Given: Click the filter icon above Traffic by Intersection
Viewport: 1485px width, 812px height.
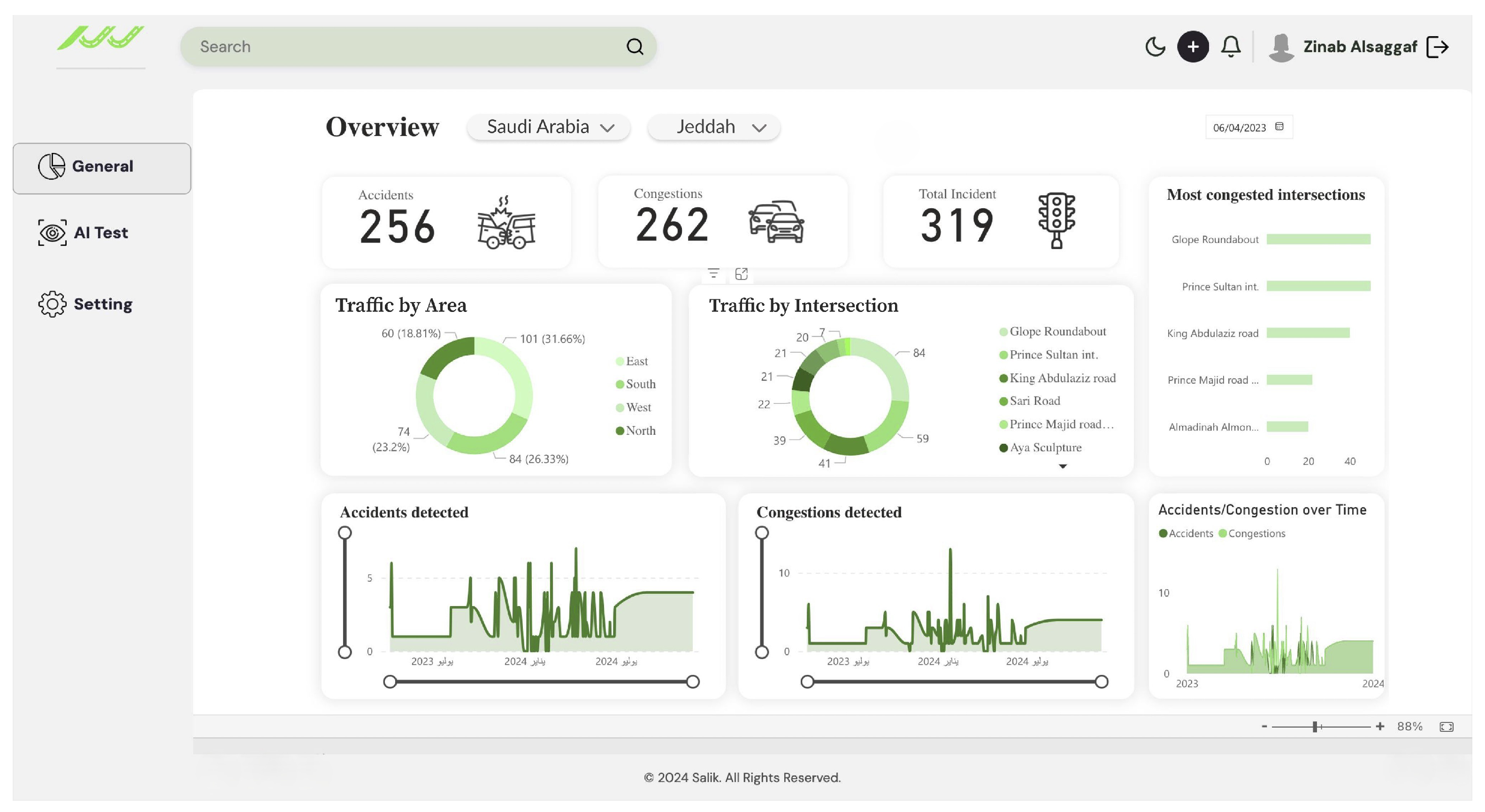Looking at the screenshot, I should (713, 273).
